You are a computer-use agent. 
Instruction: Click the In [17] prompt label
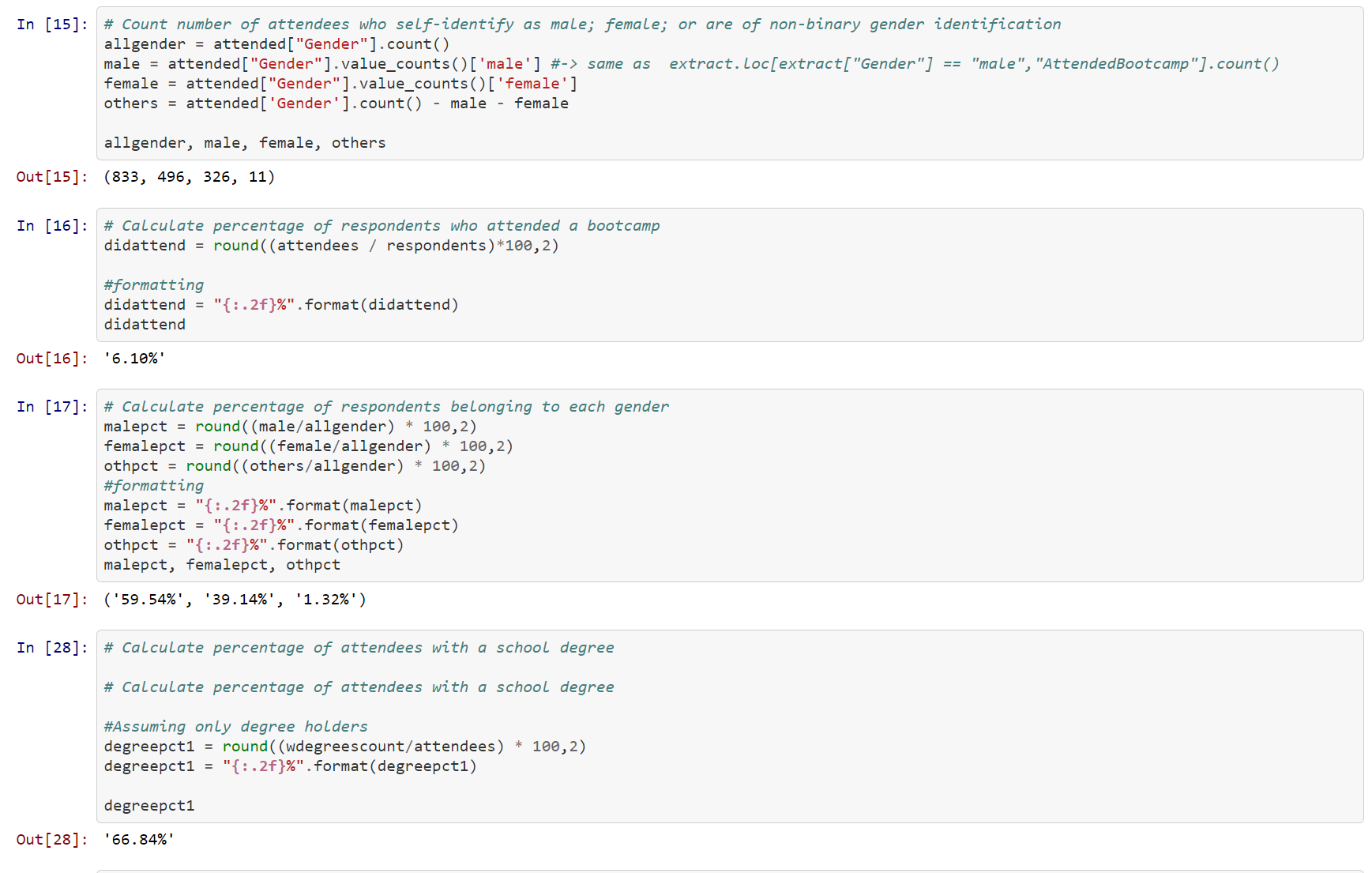50,406
